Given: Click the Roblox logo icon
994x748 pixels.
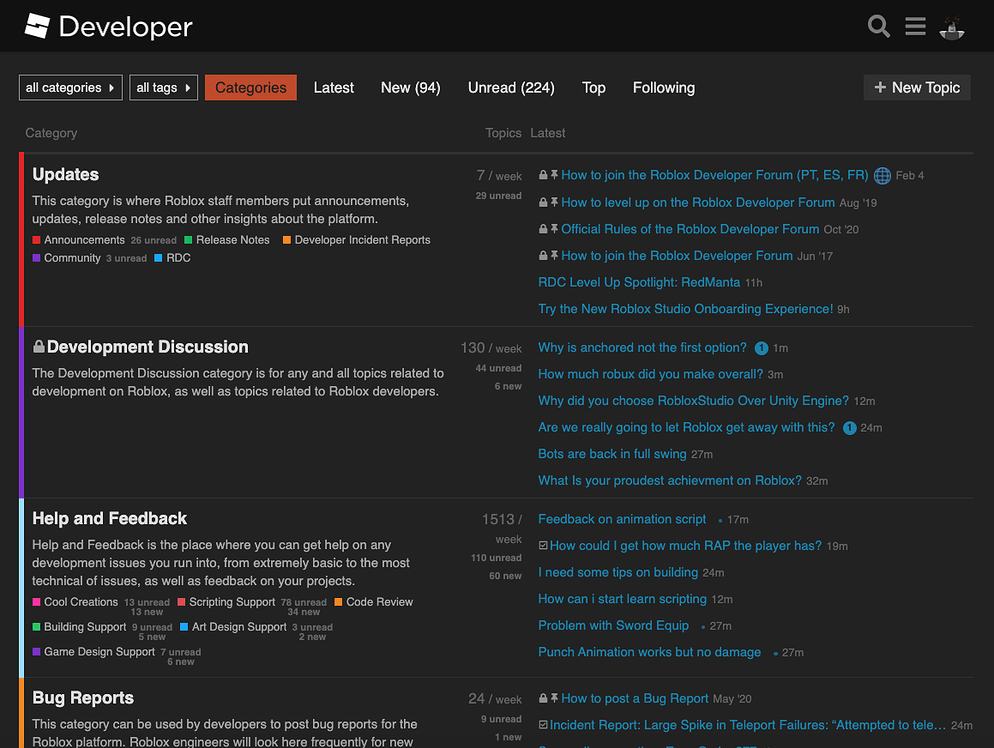Looking at the screenshot, I should [37, 26].
